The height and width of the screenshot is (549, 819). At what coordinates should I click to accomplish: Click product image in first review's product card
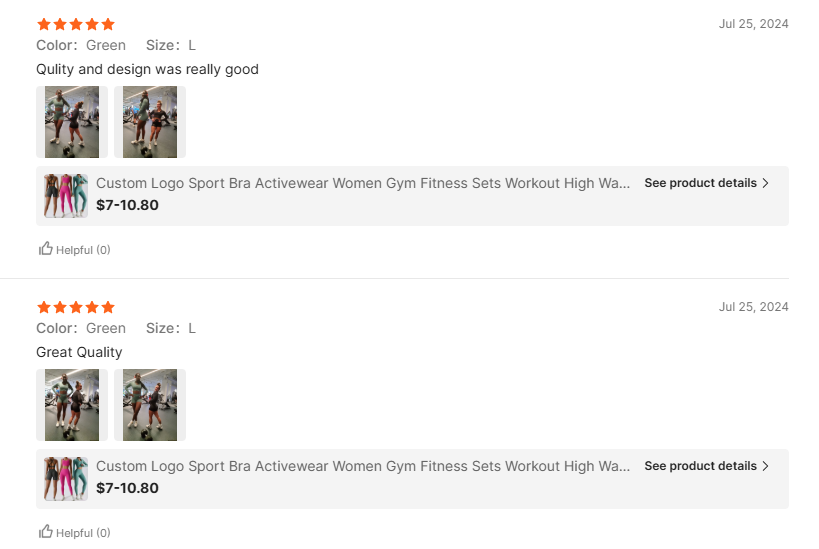[x=66, y=196]
